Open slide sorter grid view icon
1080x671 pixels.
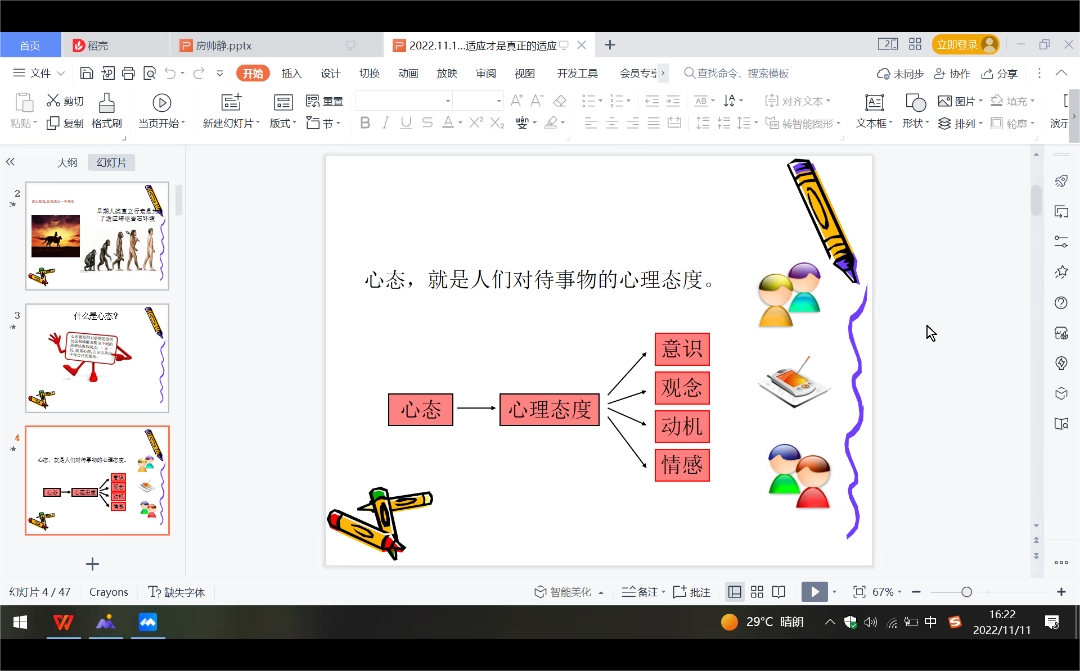(757, 592)
